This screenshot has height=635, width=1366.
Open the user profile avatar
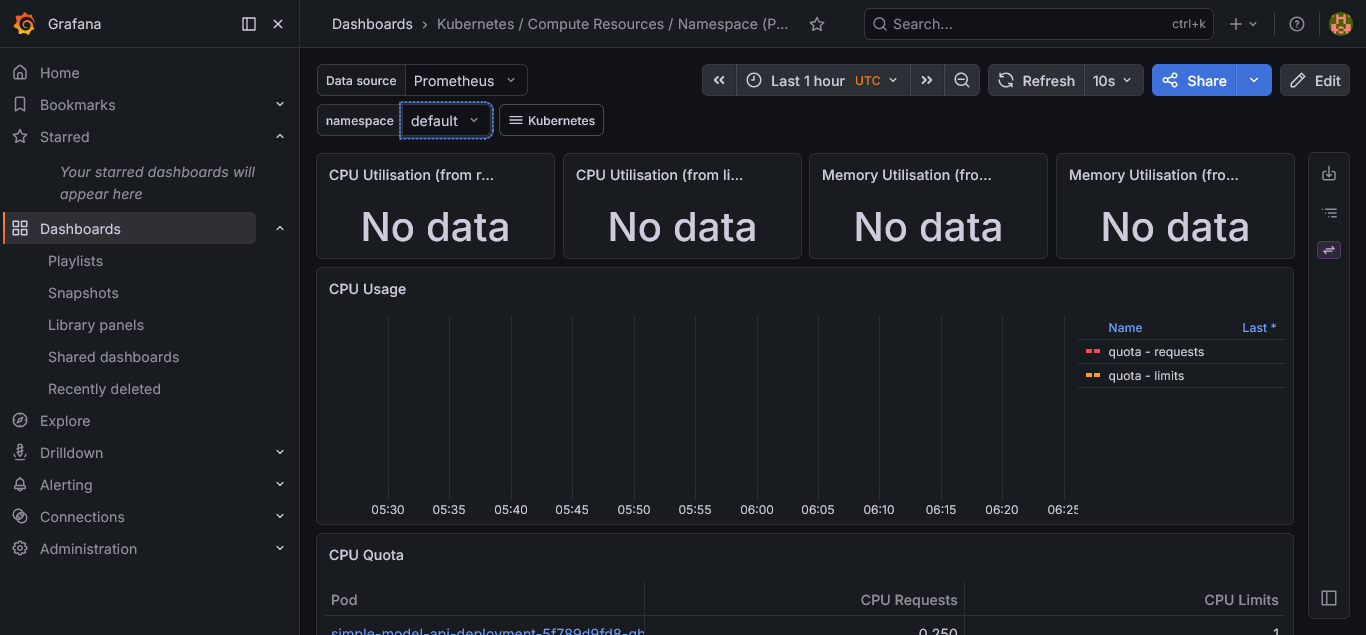(1340, 24)
